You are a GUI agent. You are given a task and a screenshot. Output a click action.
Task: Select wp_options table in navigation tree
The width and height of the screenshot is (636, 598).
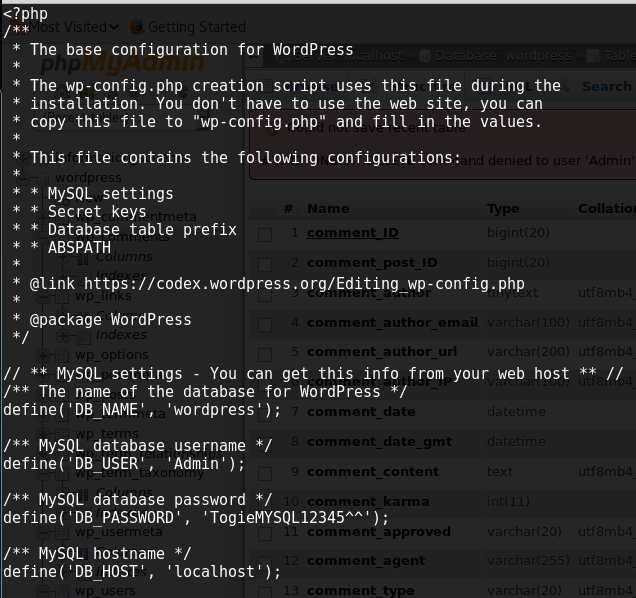coord(112,355)
